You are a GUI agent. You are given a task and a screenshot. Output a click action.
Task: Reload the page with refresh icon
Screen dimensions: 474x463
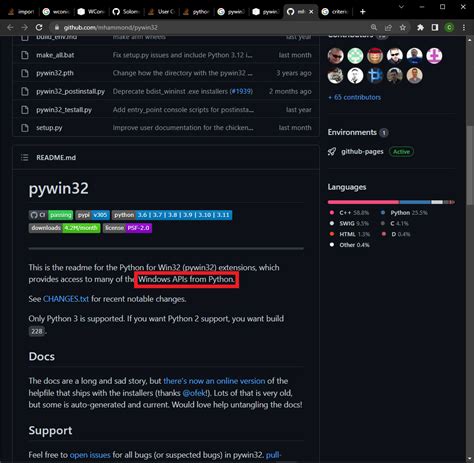(x=39, y=27)
